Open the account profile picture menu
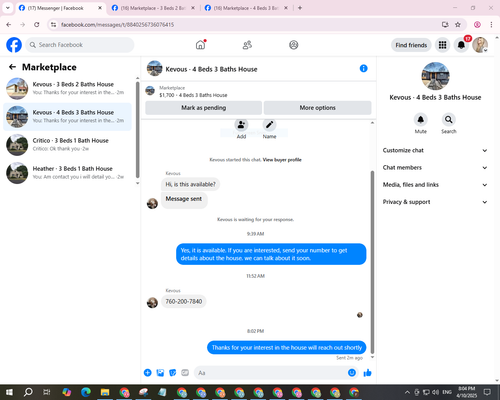500x400 pixels. coord(480,45)
